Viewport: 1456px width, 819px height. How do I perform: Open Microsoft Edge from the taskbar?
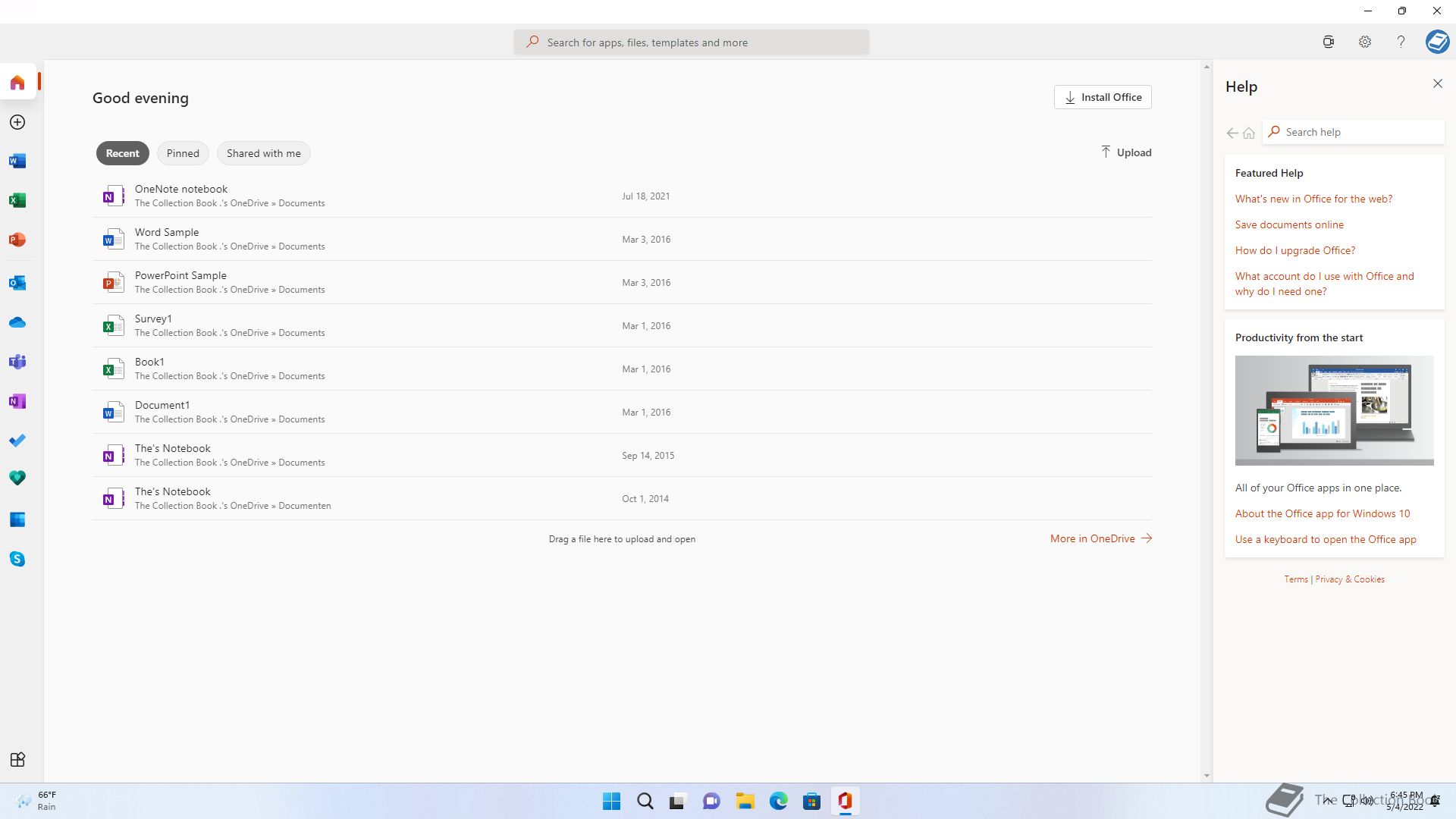click(x=778, y=801)
